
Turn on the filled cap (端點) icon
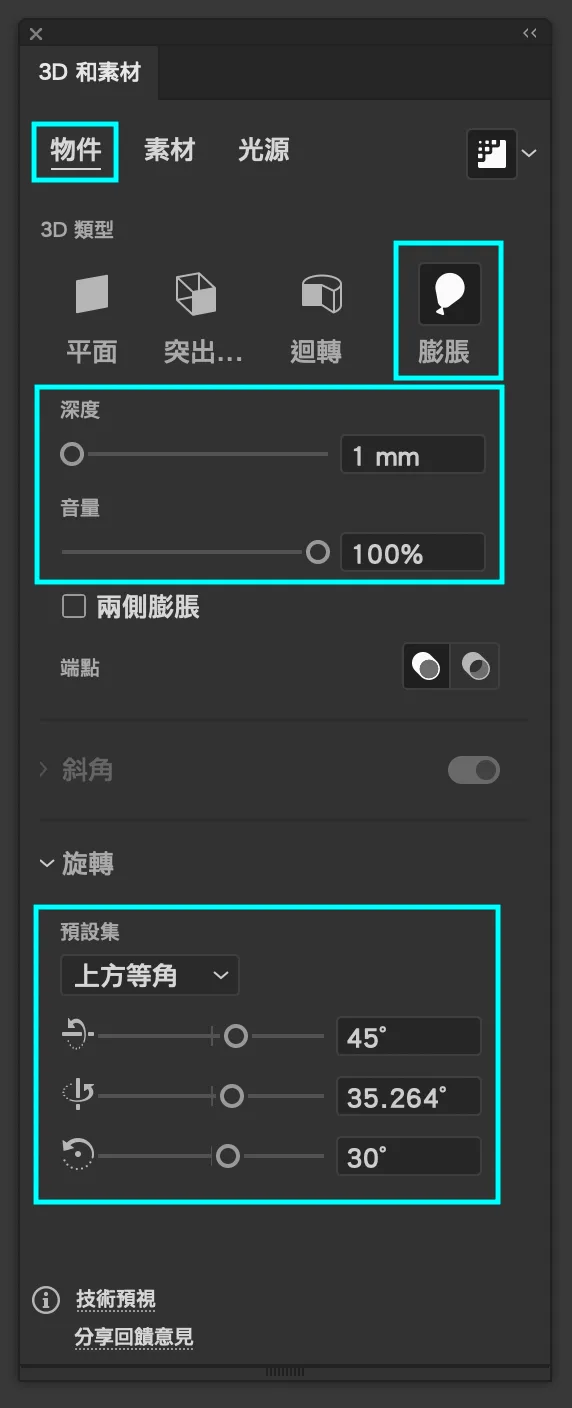click(x=427, y=667)
